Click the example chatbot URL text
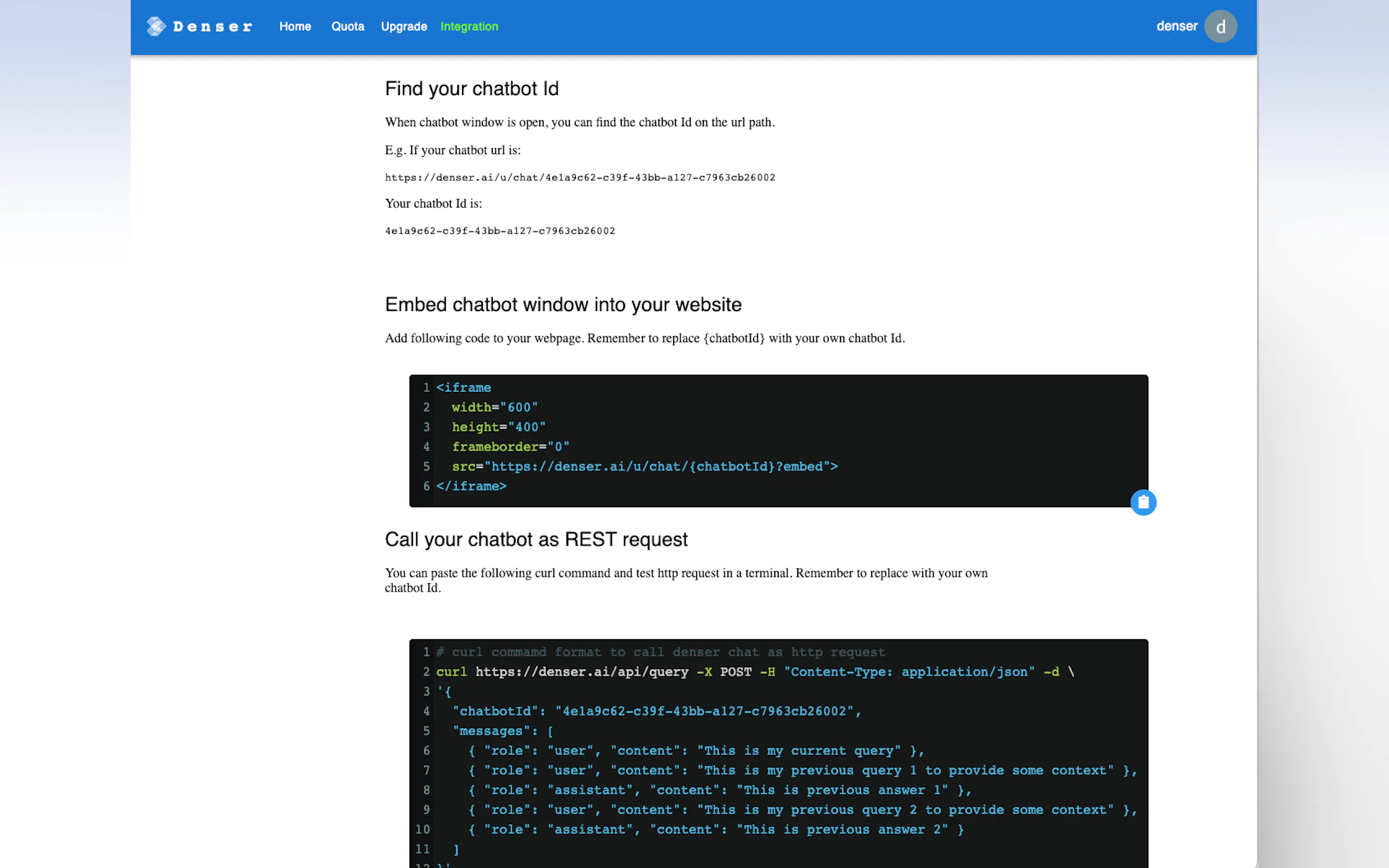This screenshot has height=868, width=1389. pyautogui.click(x=580, y=178)
